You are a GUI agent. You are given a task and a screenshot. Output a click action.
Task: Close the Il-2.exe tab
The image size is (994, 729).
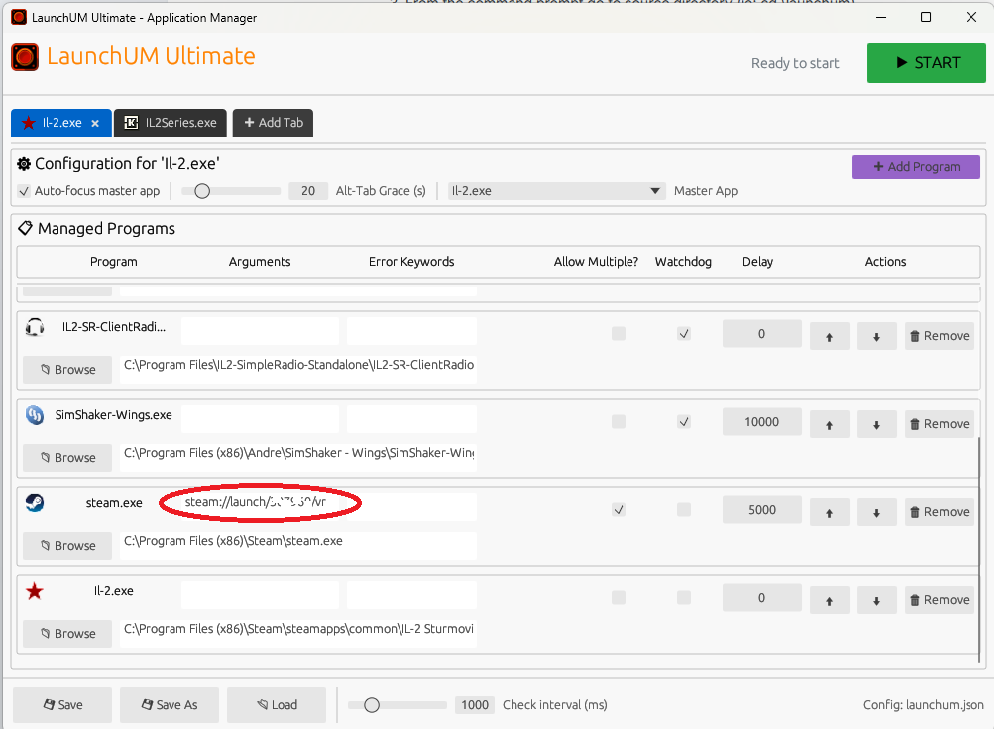[x=95, y=124]
